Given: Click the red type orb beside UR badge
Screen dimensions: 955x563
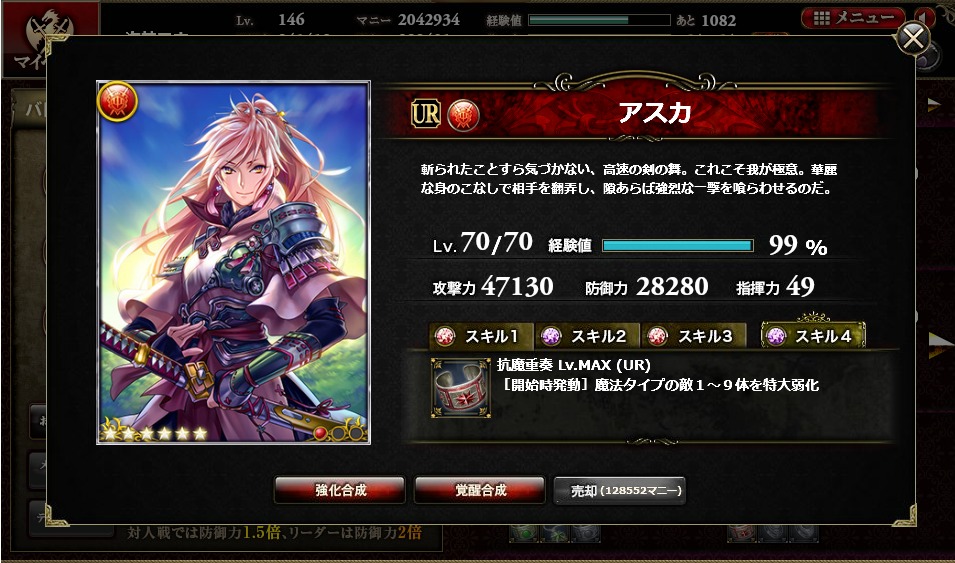Looking at the screenshot, I should (463, 115).
